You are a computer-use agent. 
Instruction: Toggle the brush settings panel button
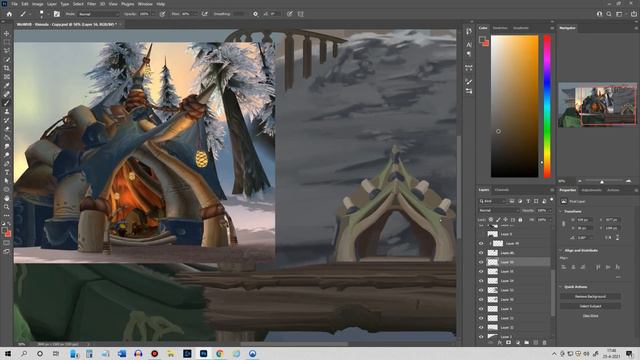pyautogui.click(x=57, y=14)
